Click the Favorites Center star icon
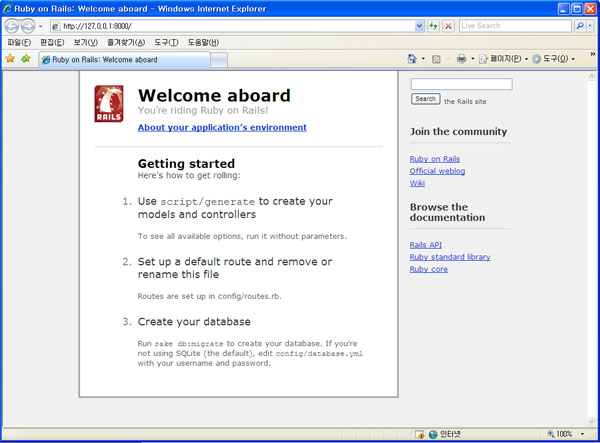The height and width of the screenshot is (443, 600). pos(10,59)
